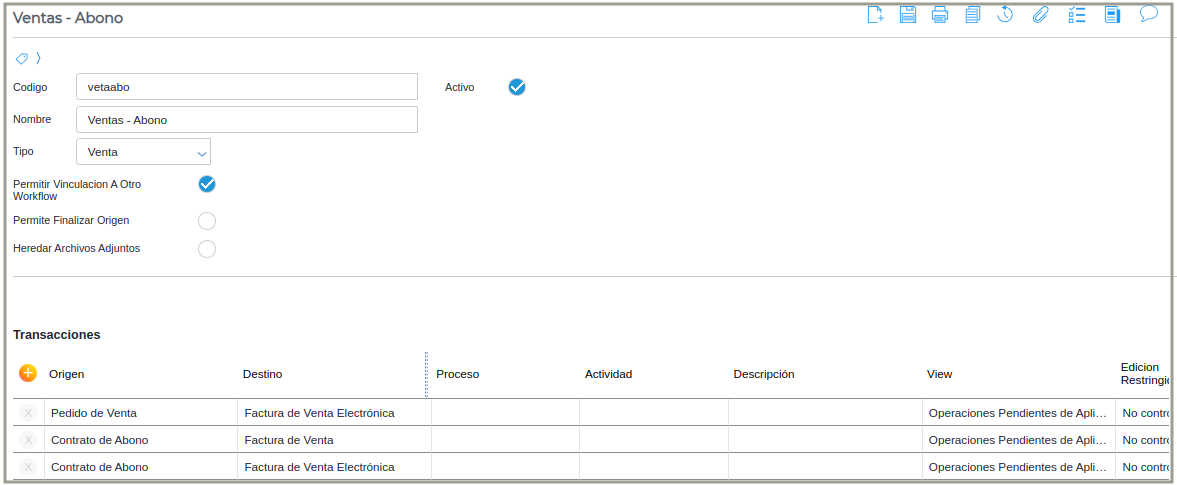This screenshot has width=1177, height=485.
Task: Click the copy document icon
Action: click(x=973, y=15)
